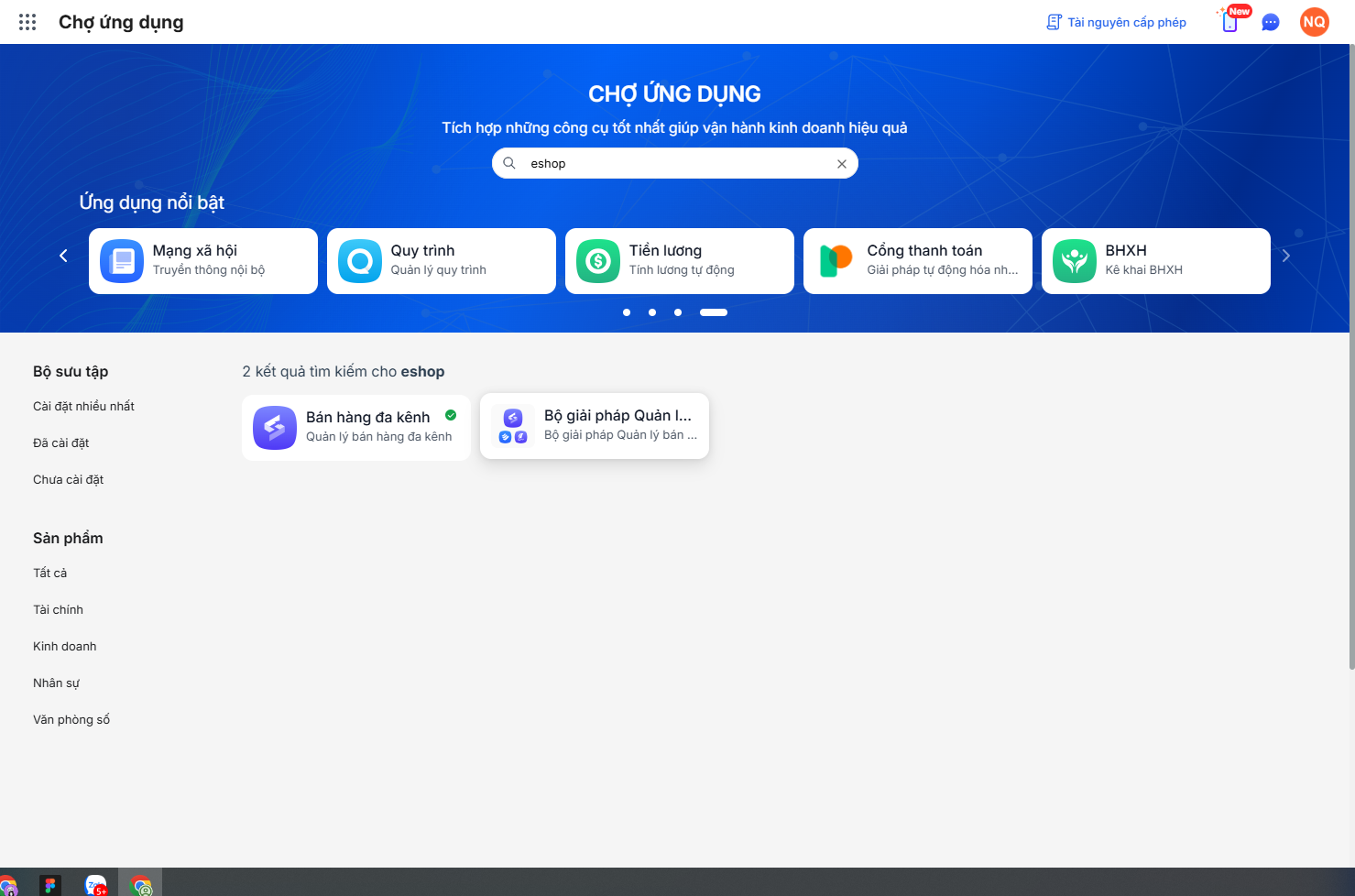
Task: Open Tài nguyên cấp phép link
Action: click(1117, 22)
